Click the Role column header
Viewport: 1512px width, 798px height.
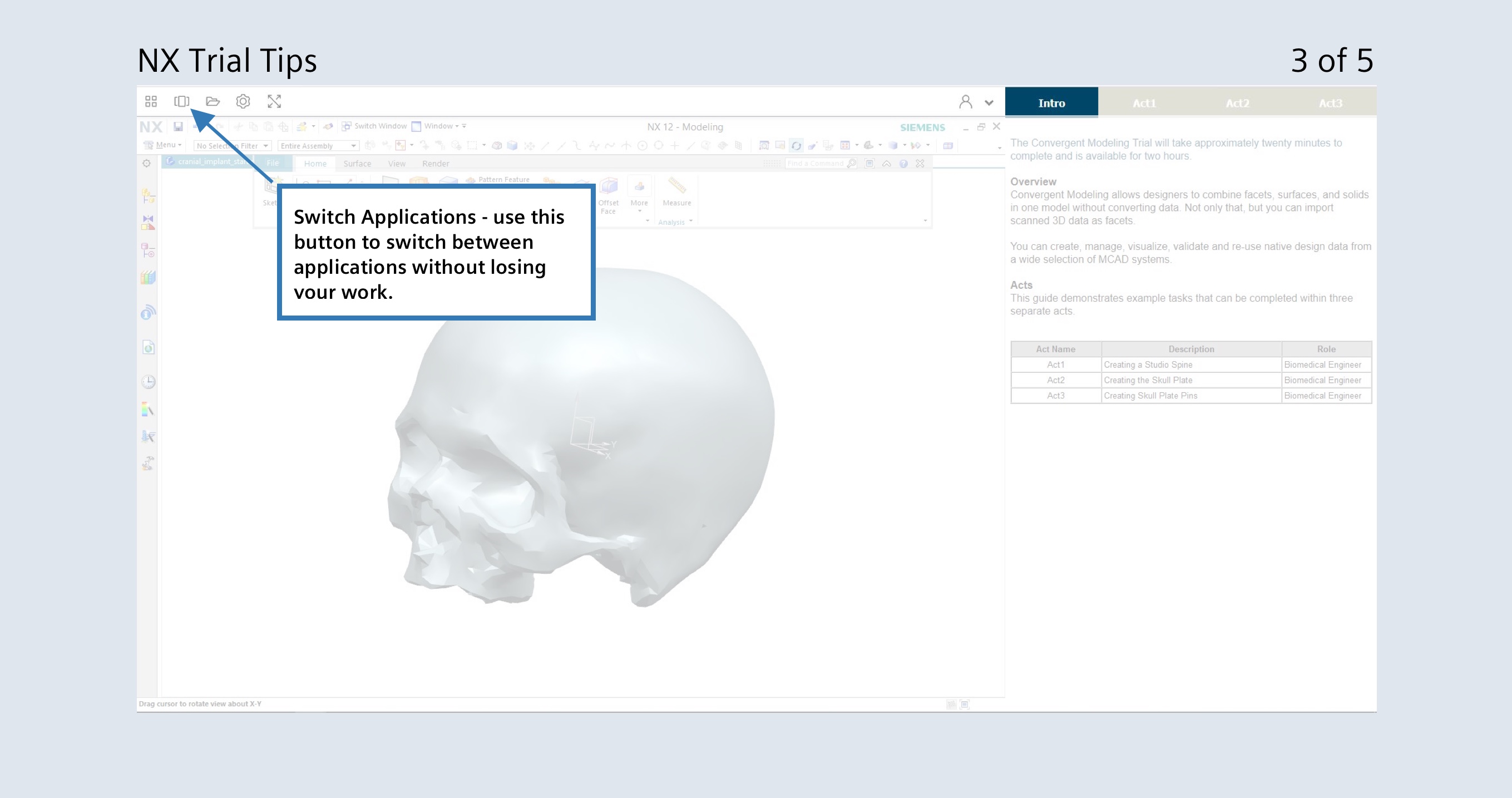tap(1326, 349)
